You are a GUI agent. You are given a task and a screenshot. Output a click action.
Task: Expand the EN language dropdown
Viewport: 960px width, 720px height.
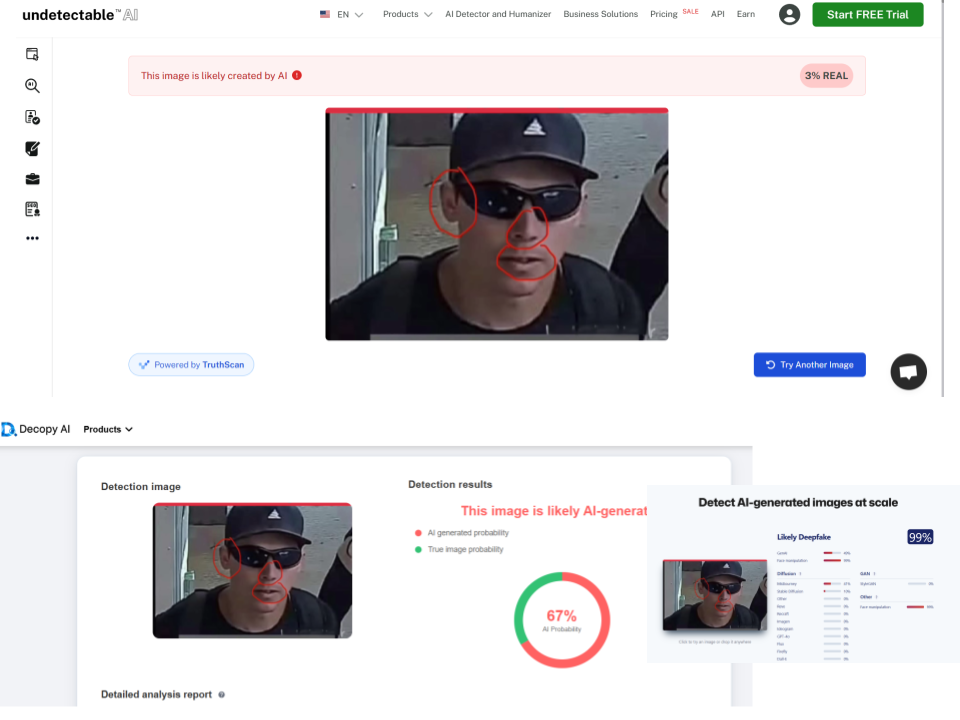pyautogui.click(x=342, y=15)
